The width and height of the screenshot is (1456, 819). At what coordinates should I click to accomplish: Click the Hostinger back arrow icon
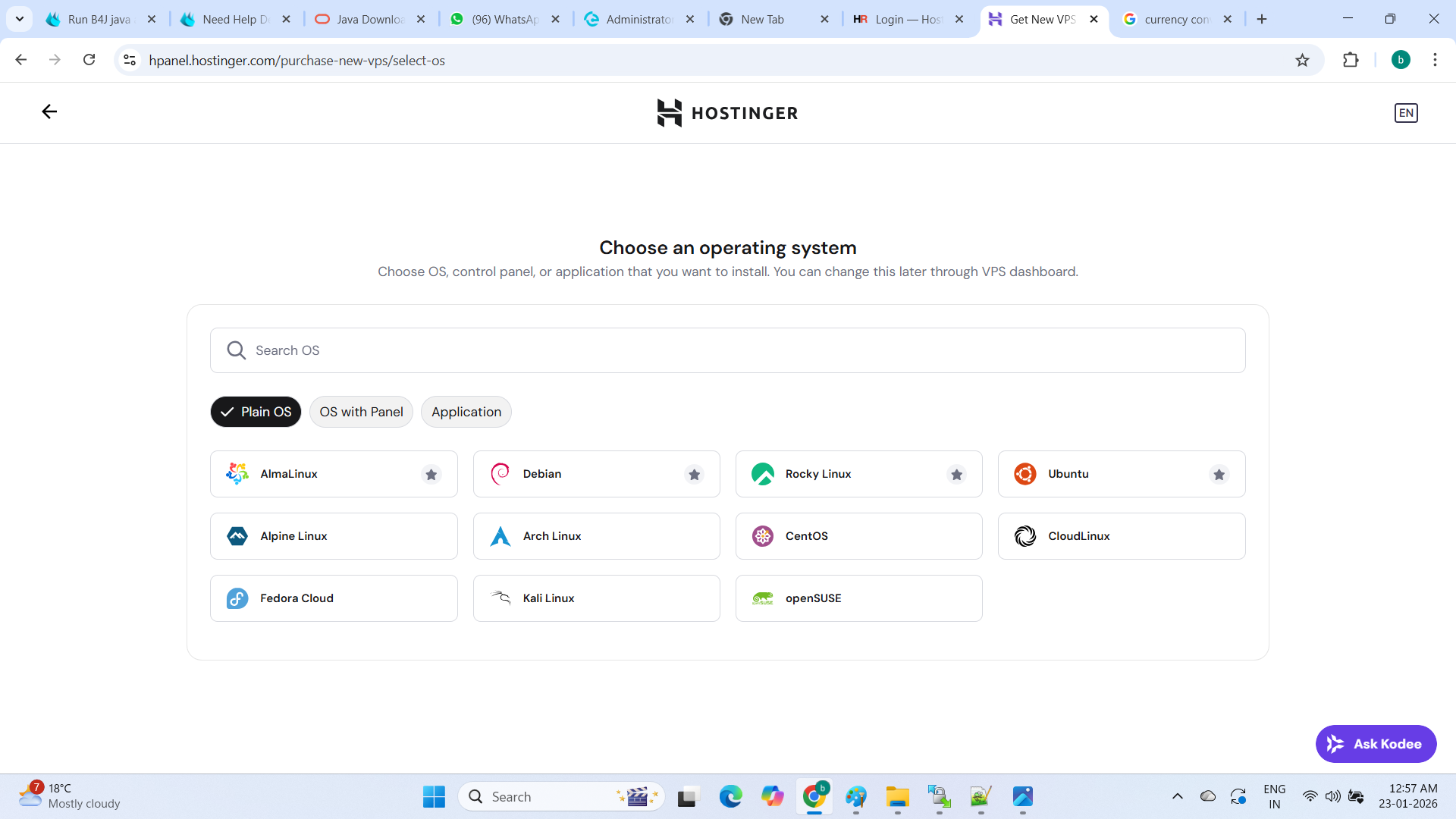(49, 112)
